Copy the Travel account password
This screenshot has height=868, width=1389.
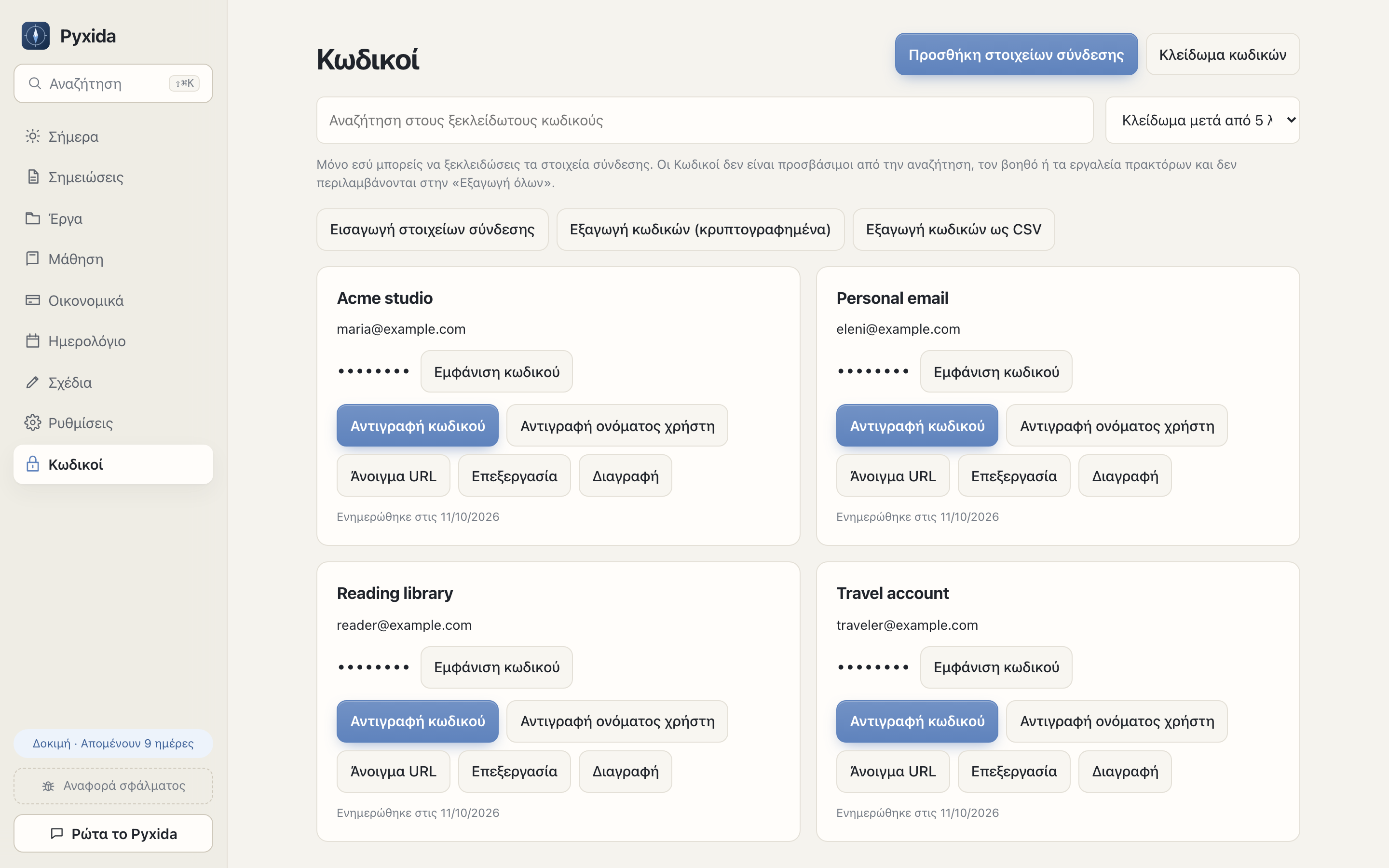pyautogui.click(x=917, y=721)
